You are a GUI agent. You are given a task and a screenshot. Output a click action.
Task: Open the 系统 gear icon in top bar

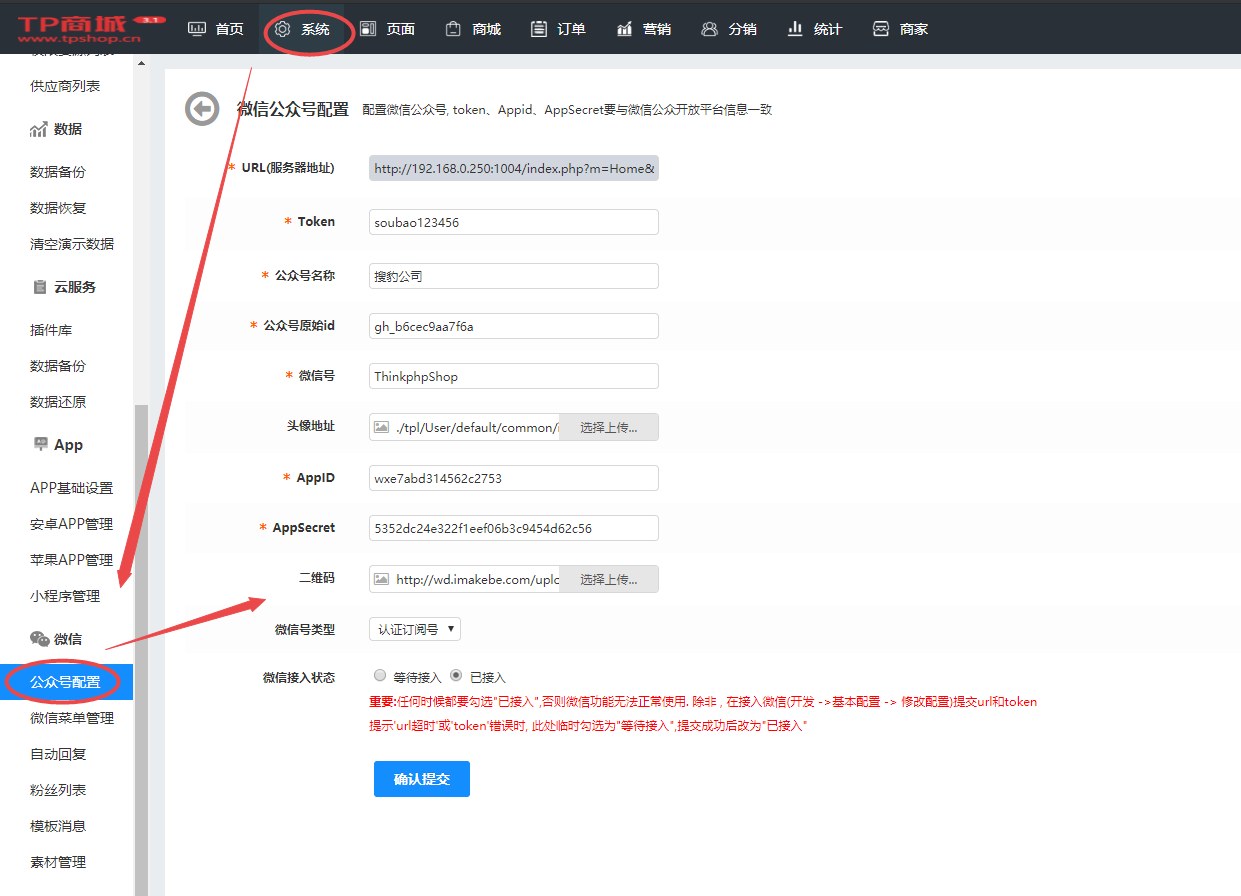click(283, 28)
